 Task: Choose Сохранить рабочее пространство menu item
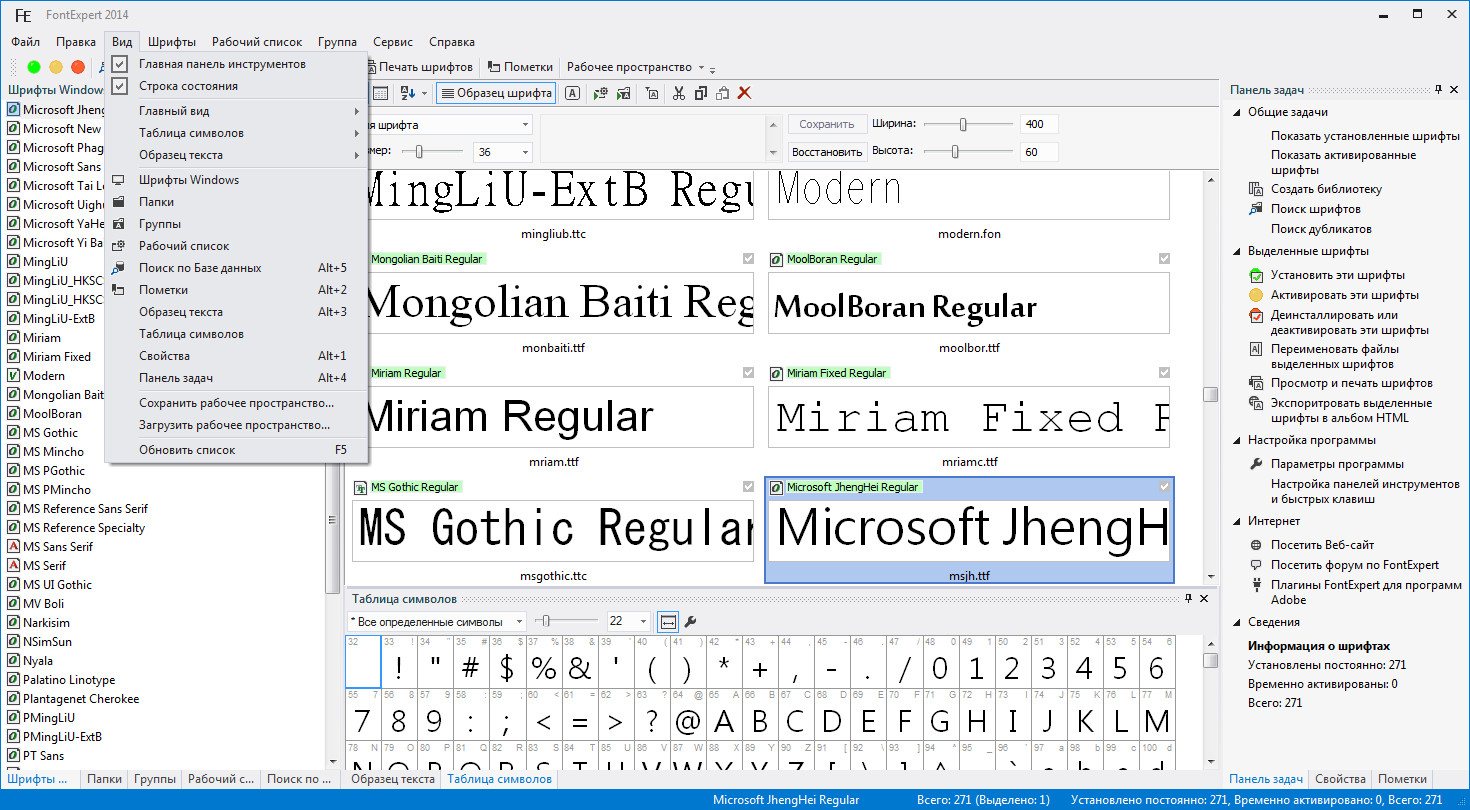point(237,403)
